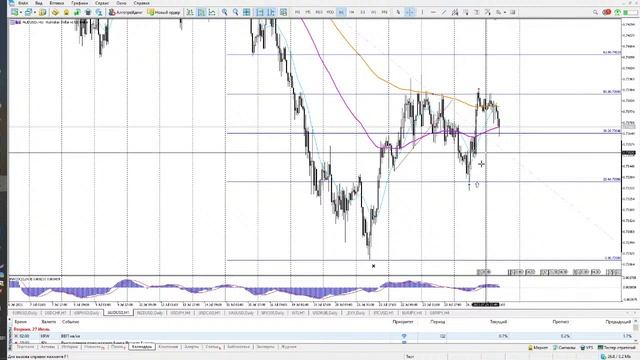Open the Вид menu

(x=39, y=3)
